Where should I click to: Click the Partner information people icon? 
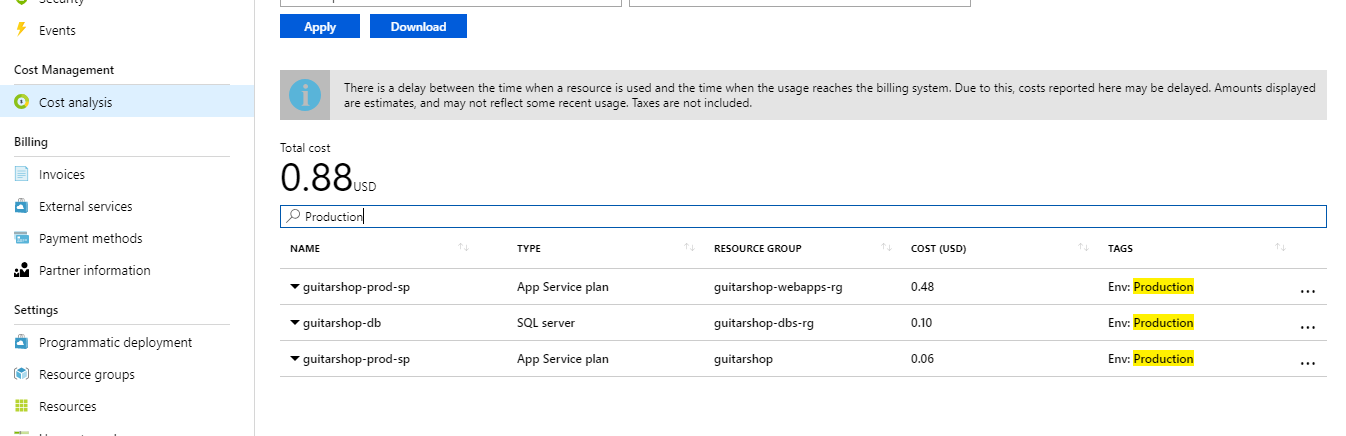[x=21, y=270]
